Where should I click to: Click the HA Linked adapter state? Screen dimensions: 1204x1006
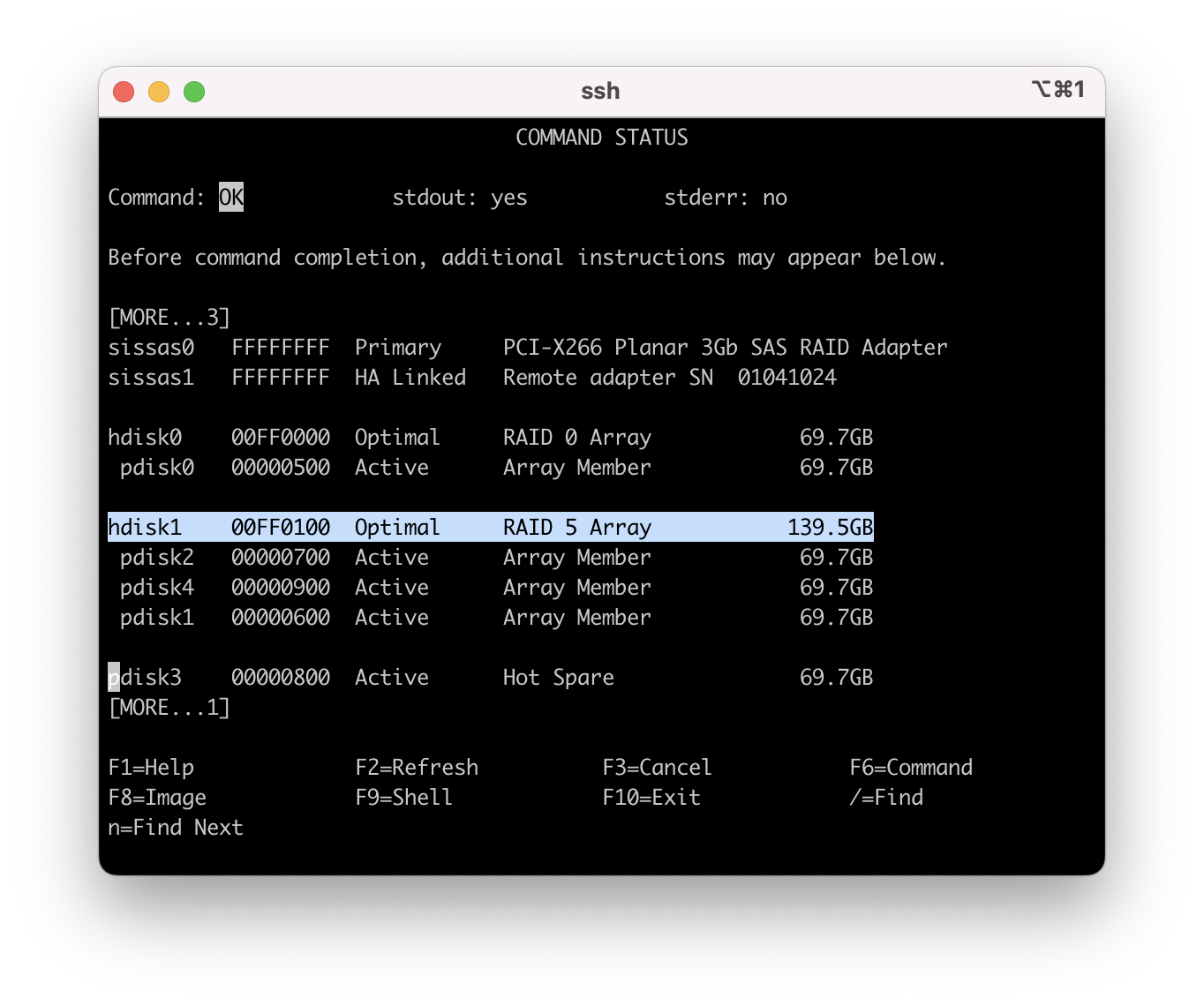(x=410, y=378)
